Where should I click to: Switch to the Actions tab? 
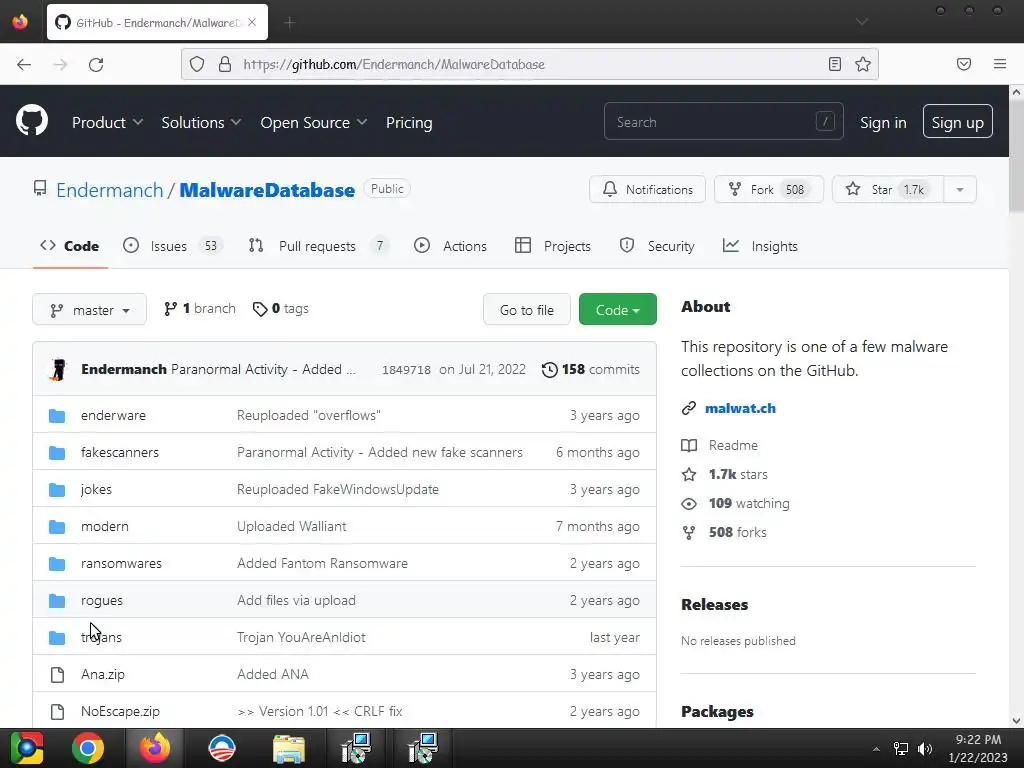tap(451, 246)
